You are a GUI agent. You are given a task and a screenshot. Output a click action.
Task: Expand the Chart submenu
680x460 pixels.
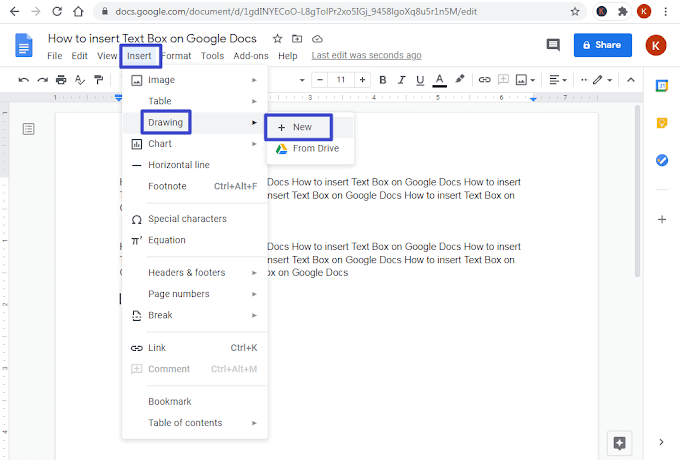[195, 144]
